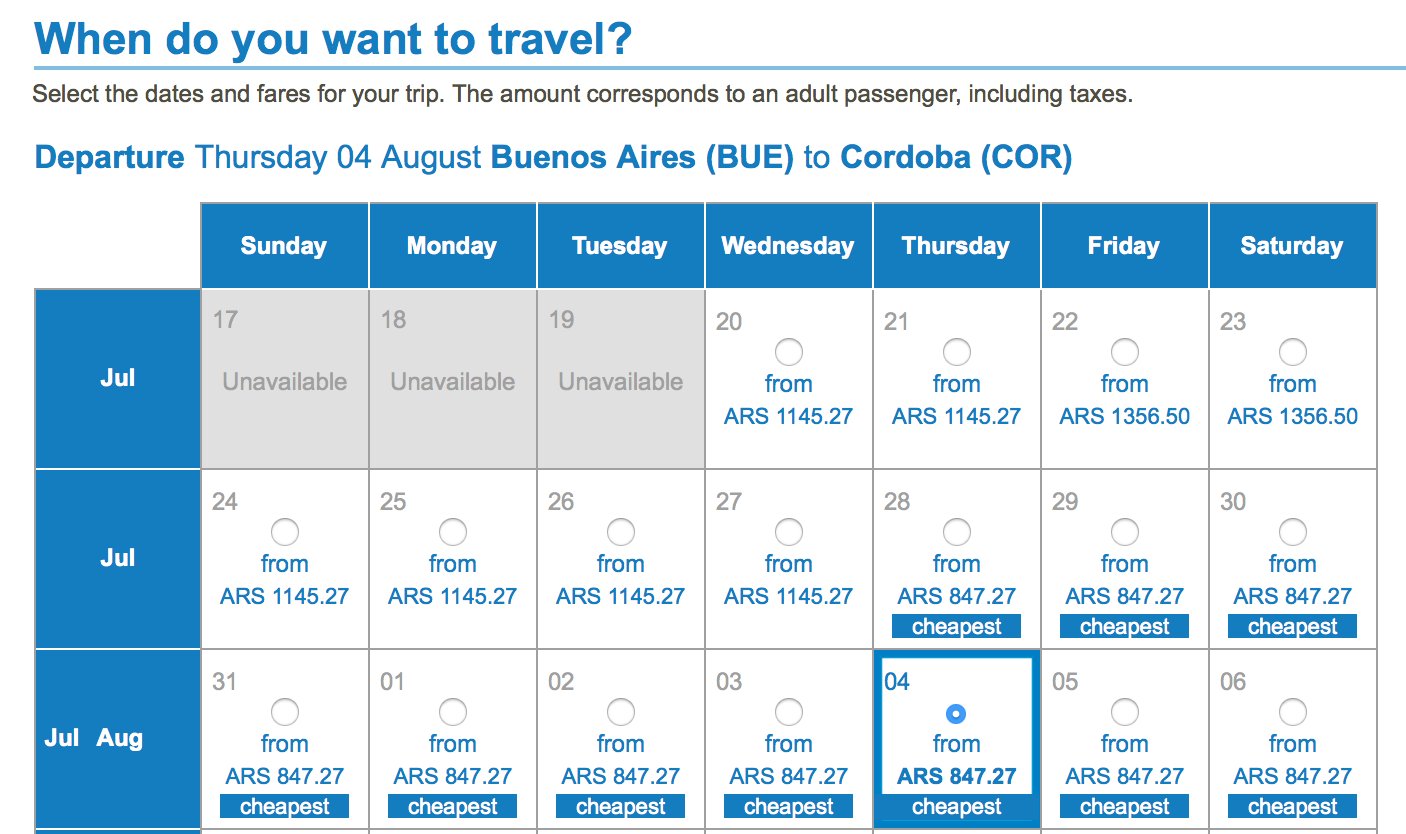Select the July 21 fare radio button
1406x834 pixels.
957,352
